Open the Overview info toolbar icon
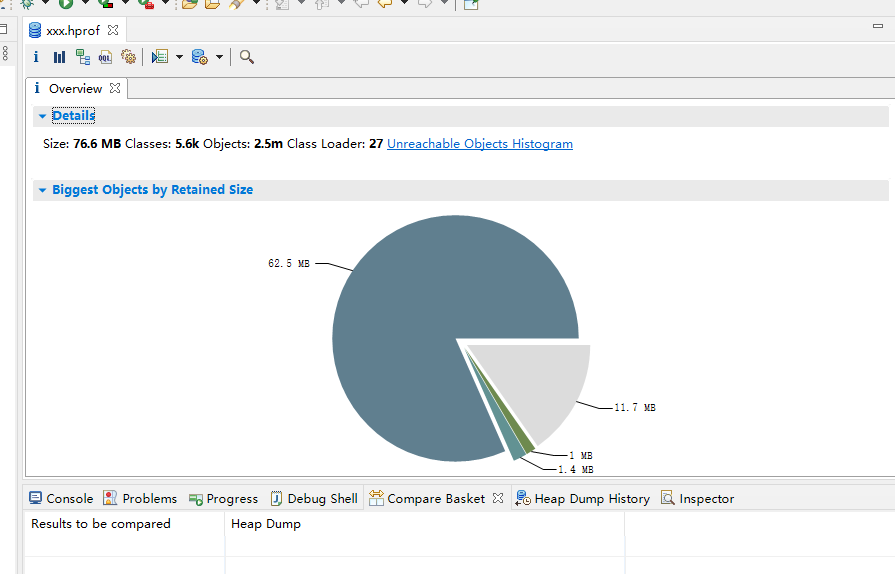The image size is (895, 574). [36, 57]
